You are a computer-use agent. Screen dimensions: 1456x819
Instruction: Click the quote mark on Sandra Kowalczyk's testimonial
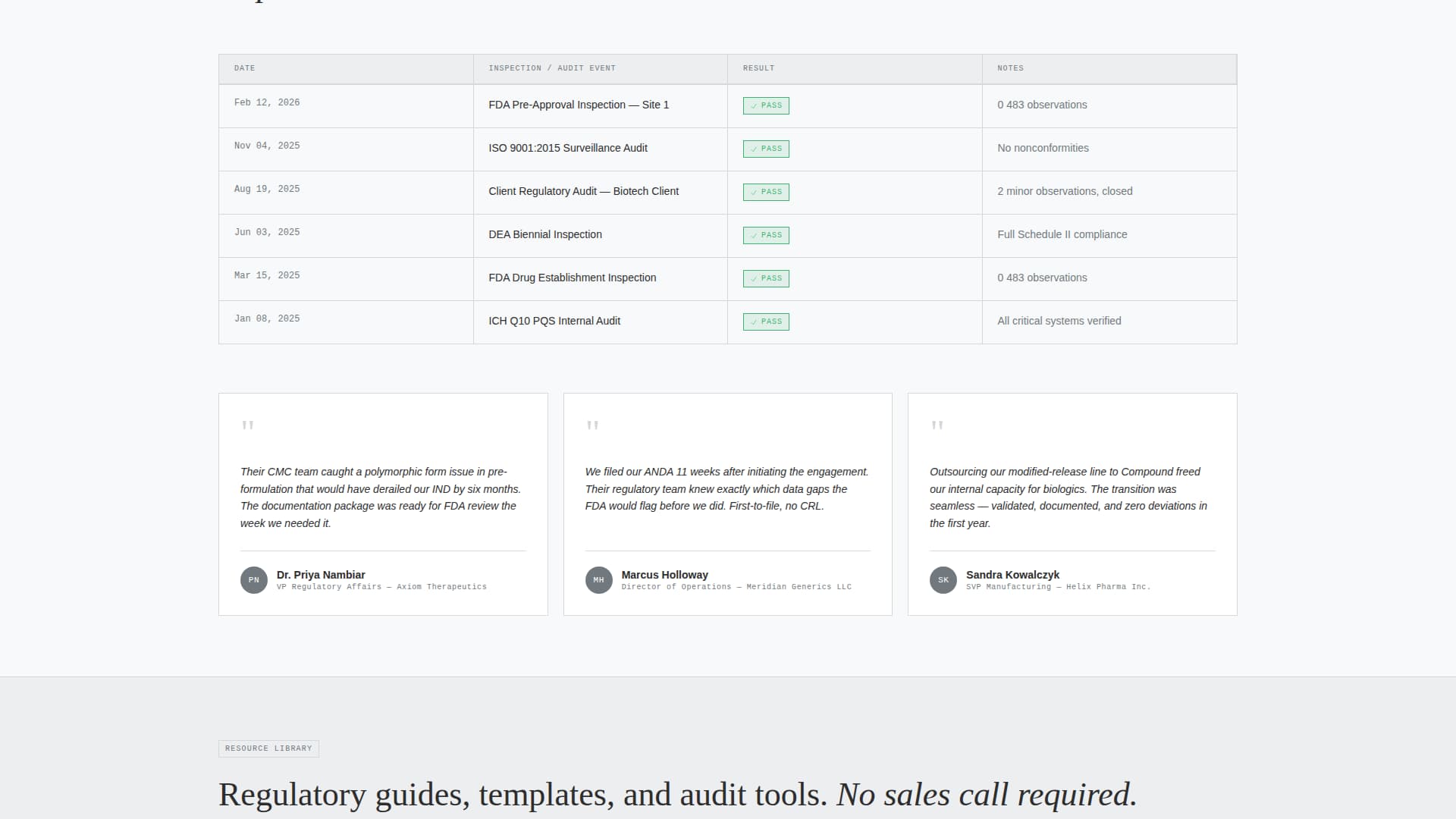937,426
